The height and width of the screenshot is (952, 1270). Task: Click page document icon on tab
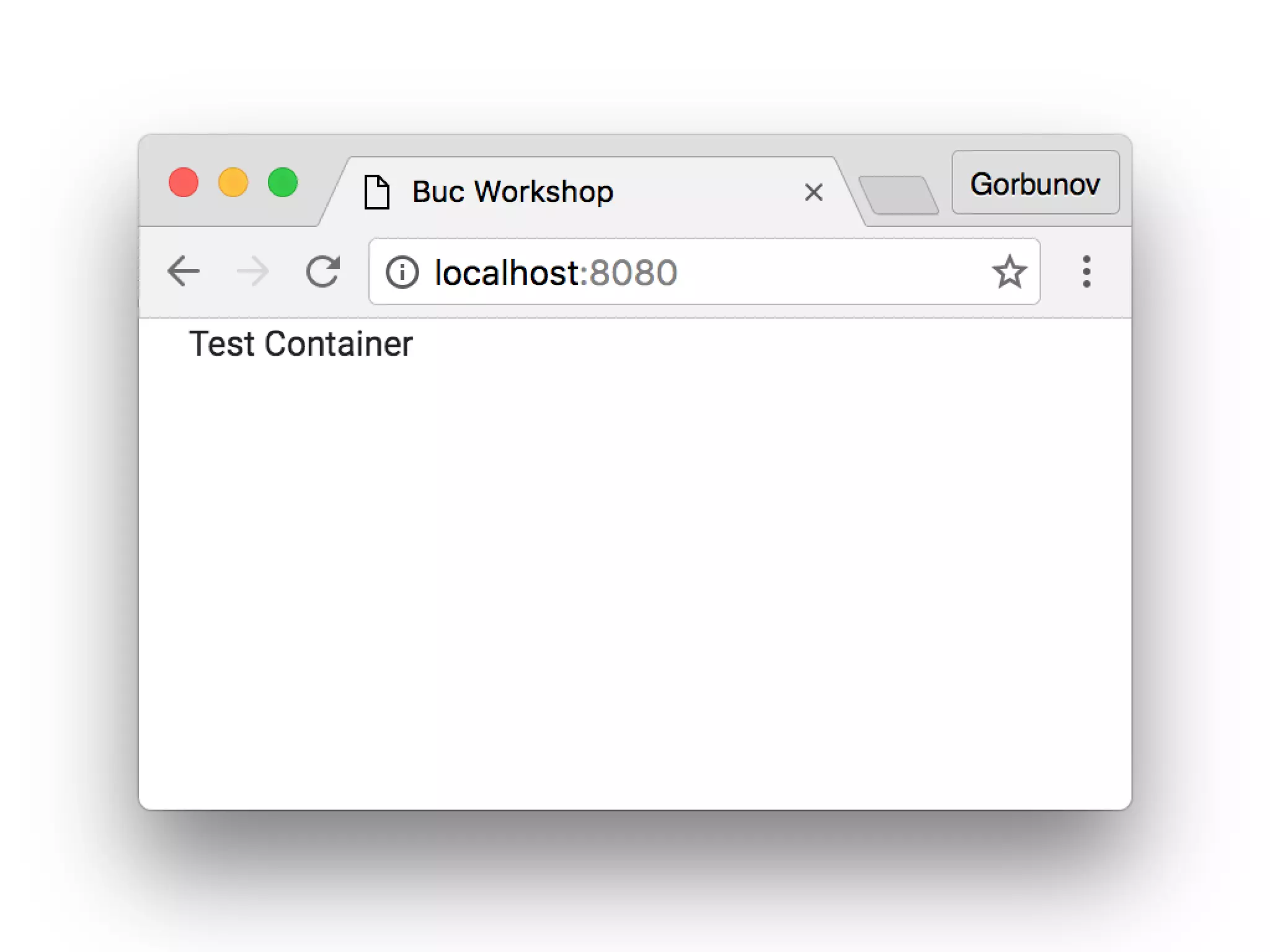[x=376, y=192]
